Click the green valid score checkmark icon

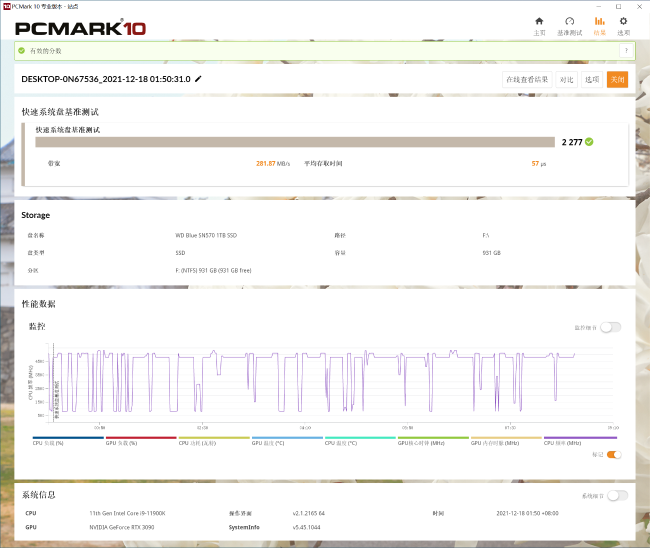pyautogui.click(x=22, y=51)
